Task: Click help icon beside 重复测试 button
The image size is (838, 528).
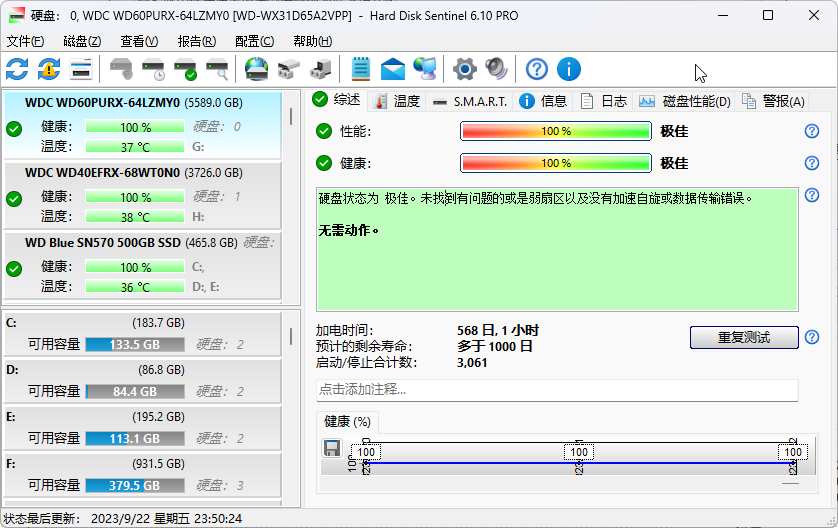Action: click(x=812, y=337)
